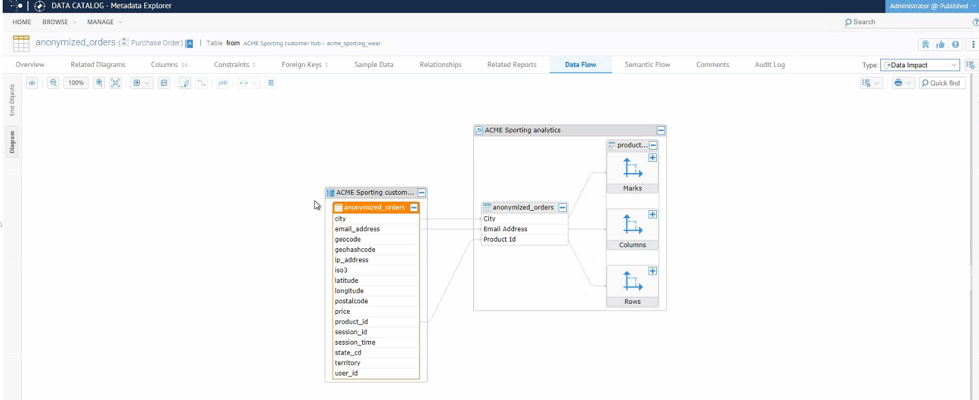Click the data catalog compass logo icon
This screenshot has width=979, height=400.
pyautogui.click(x=39, y=6)
